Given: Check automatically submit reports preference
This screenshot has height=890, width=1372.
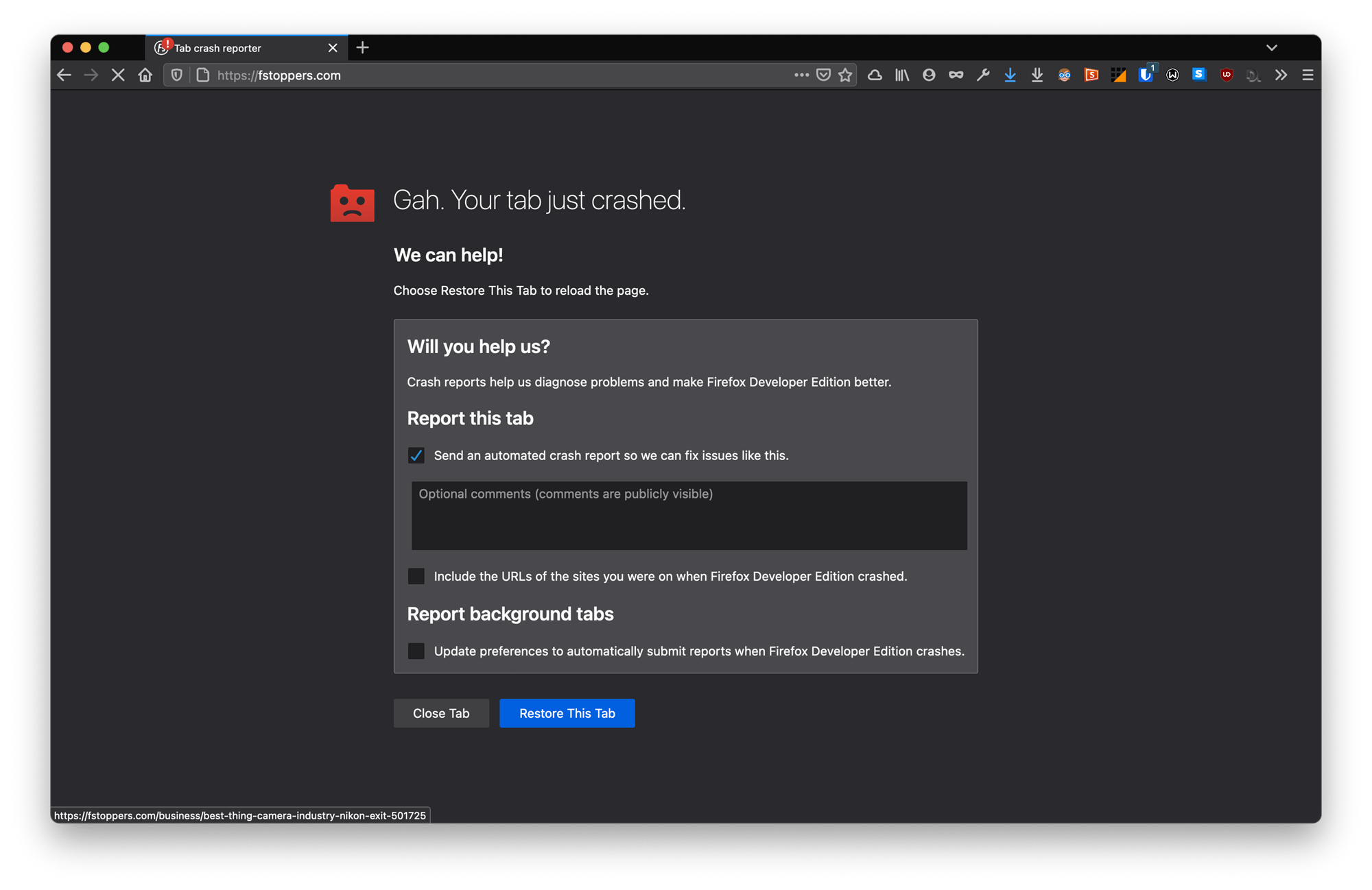Looking at the screenshot, I should (x=416, y=651).
